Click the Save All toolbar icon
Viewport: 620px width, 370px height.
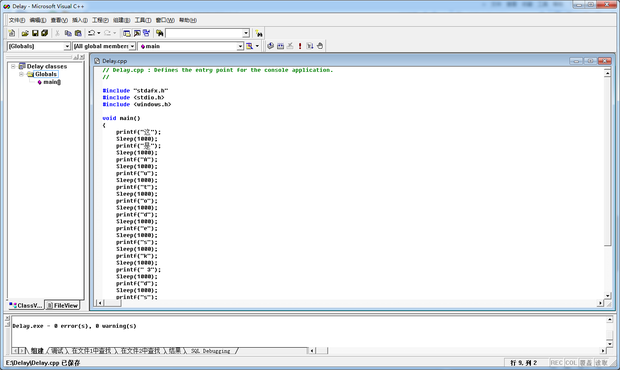[x=45, y=33]
